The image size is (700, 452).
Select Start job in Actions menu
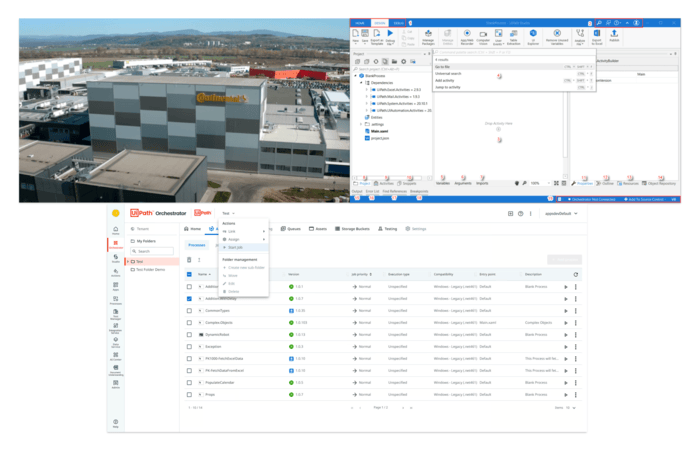click(243, 247)
